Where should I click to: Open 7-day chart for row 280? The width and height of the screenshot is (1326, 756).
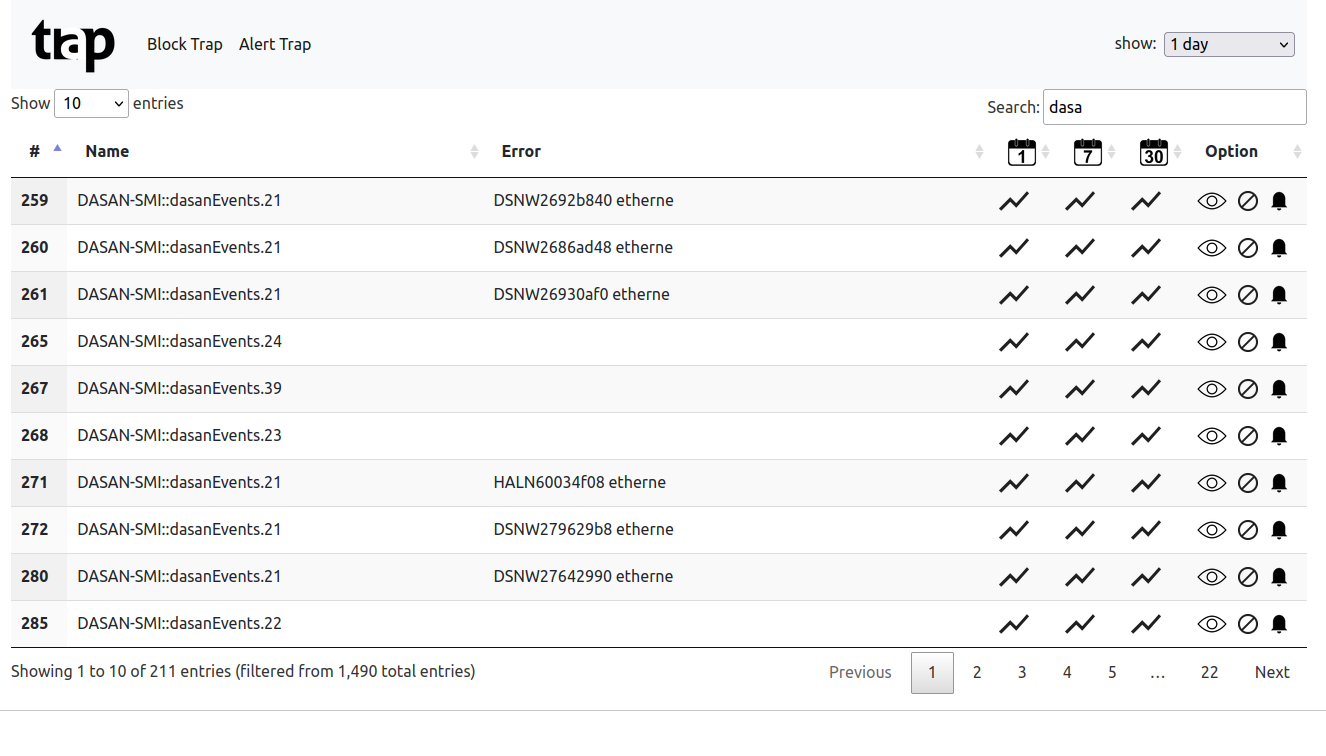coord(1080,577)
